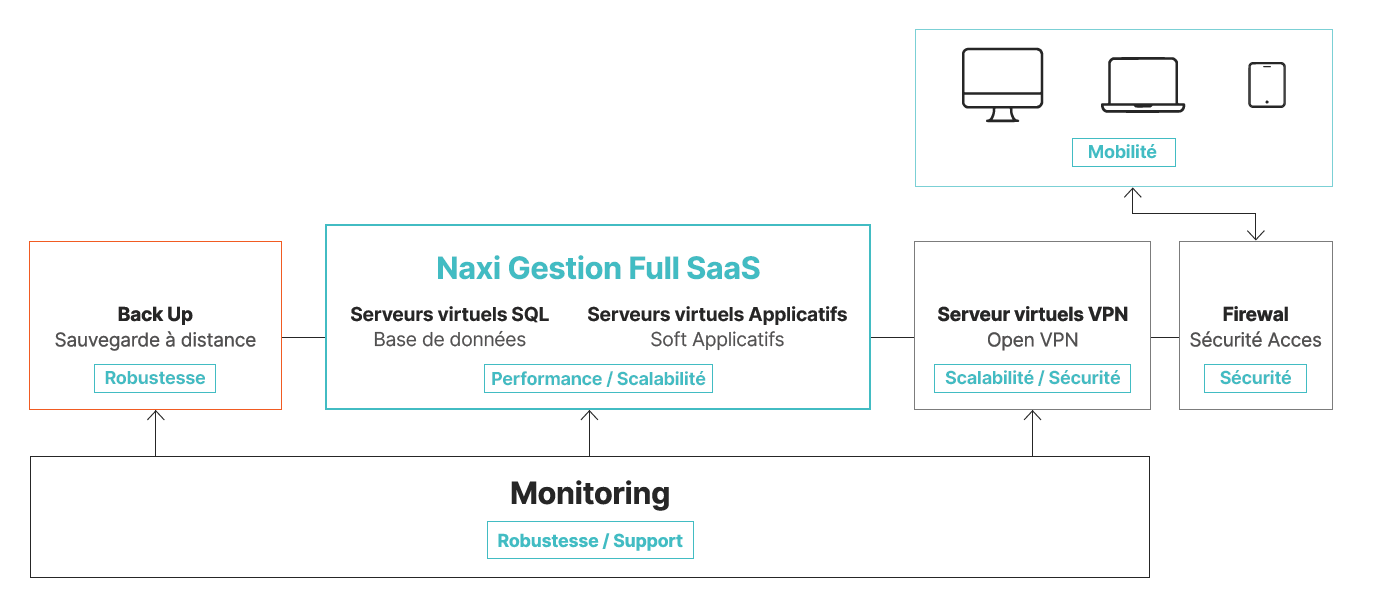Click the Back Up heading
The image size is (1373, 609).
[x=155, y=315]
